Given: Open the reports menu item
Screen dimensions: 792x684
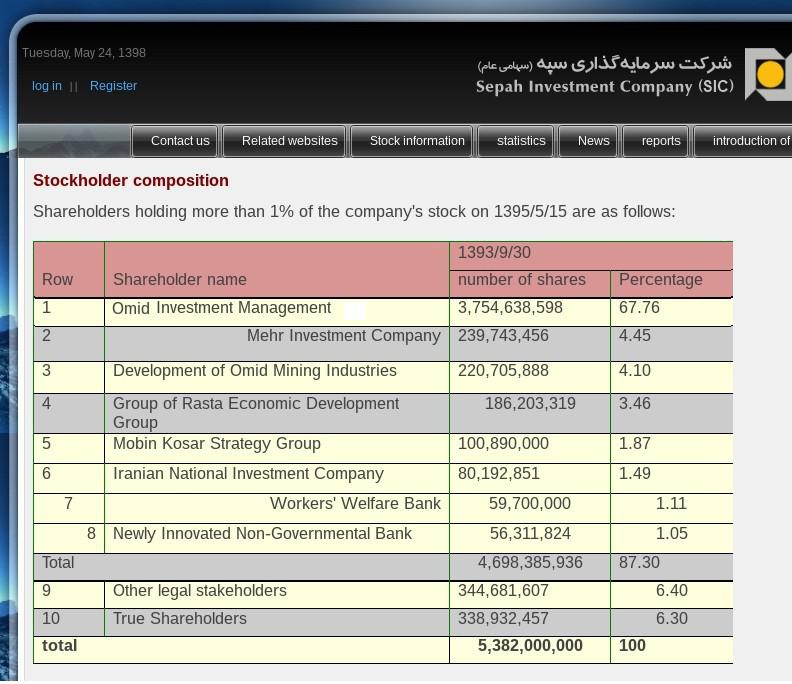Looking at the screenshot, I should [x=656, y=141].
